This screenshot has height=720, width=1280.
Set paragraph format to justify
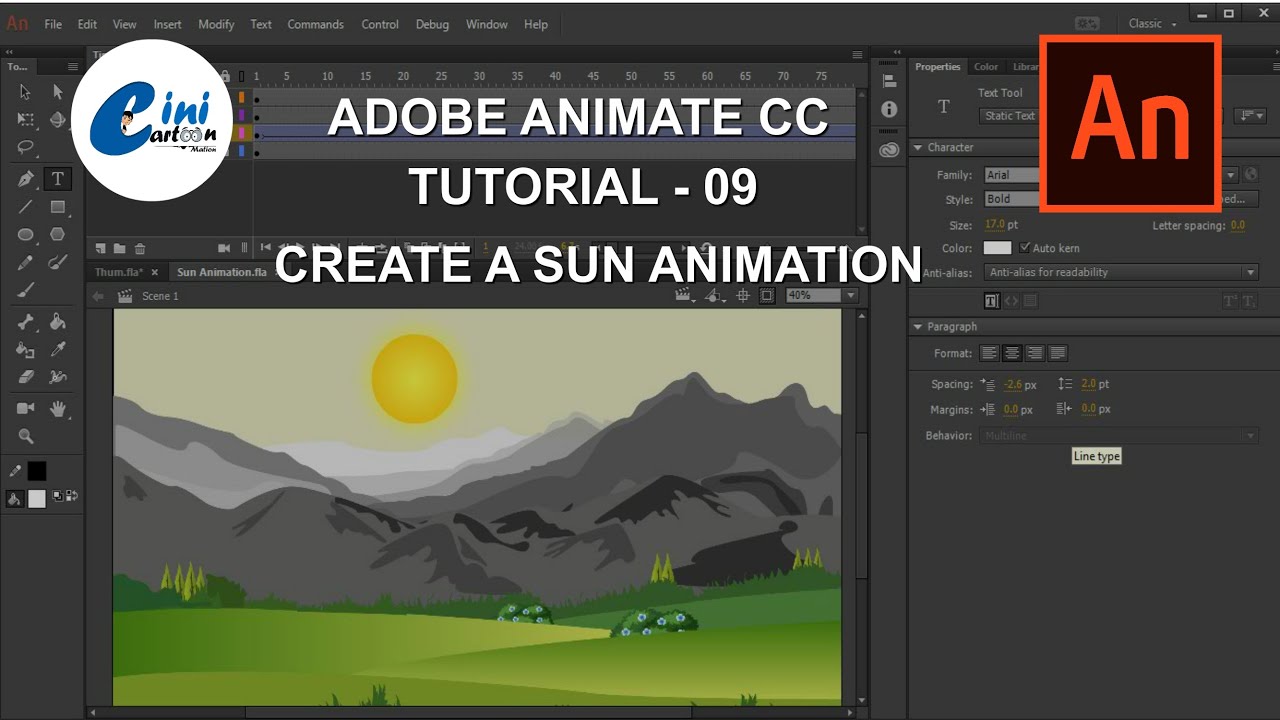(x=1058, y=353)
